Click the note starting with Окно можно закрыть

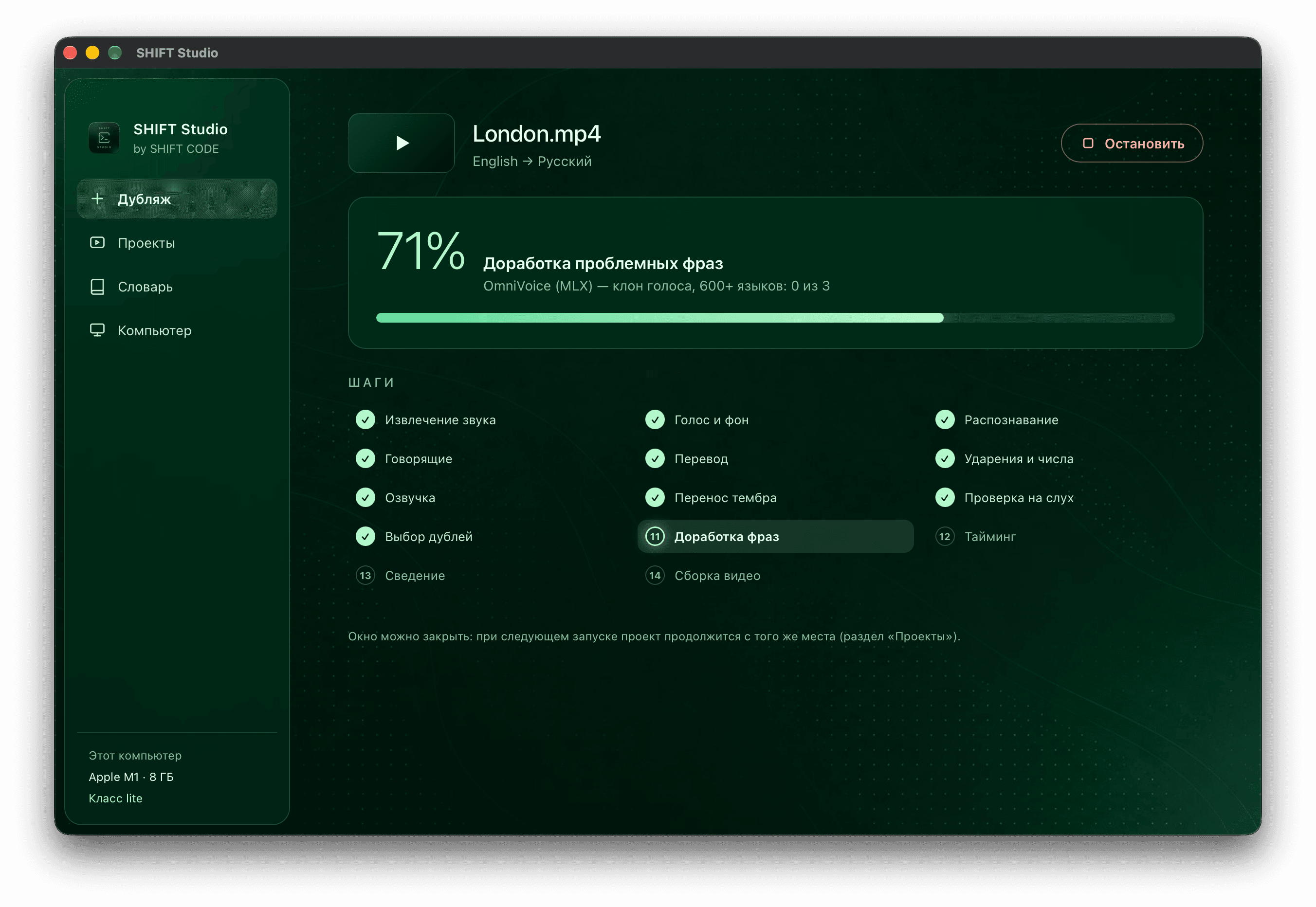[654, 636]
